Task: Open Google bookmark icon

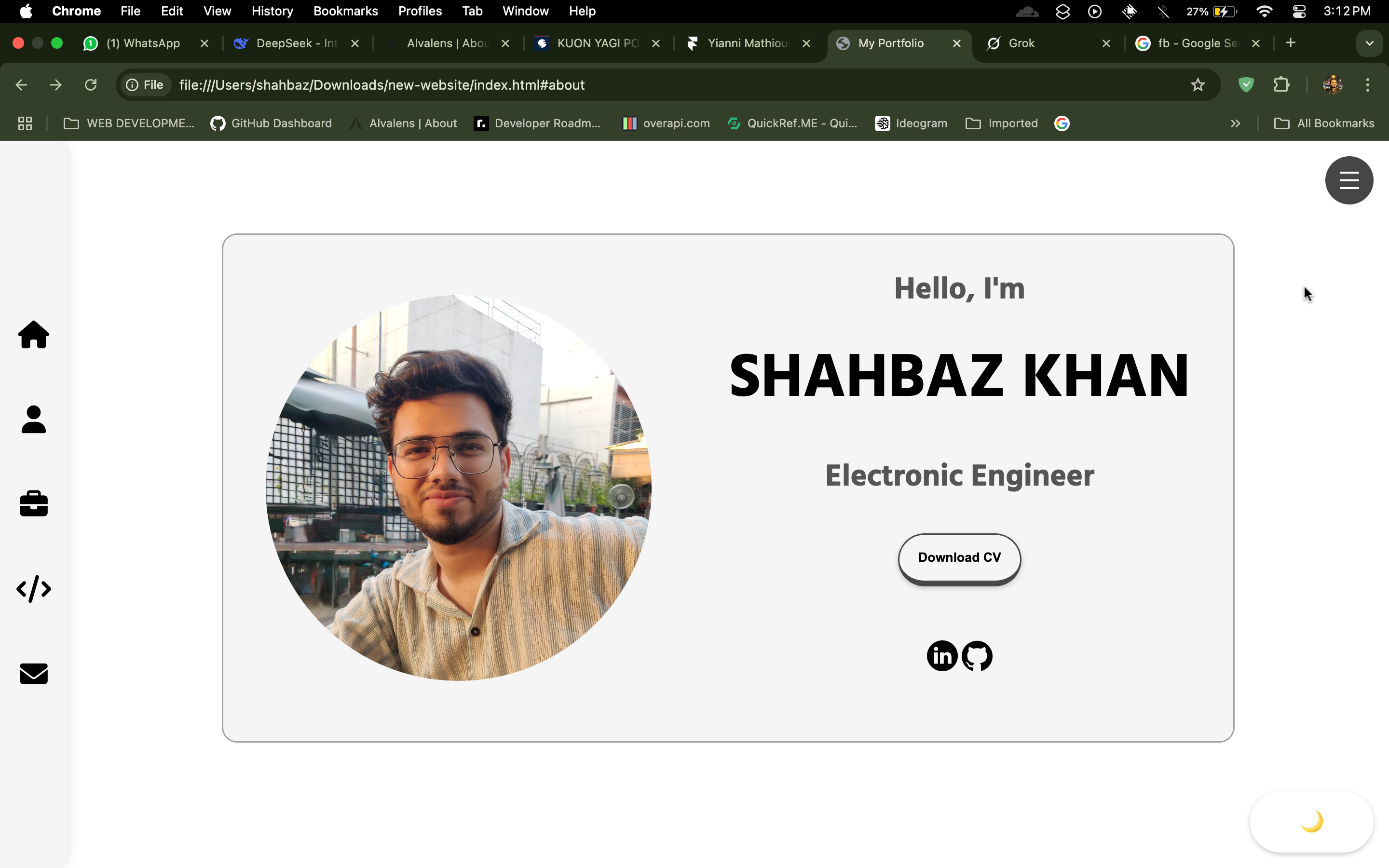Action: point(1061,123)
